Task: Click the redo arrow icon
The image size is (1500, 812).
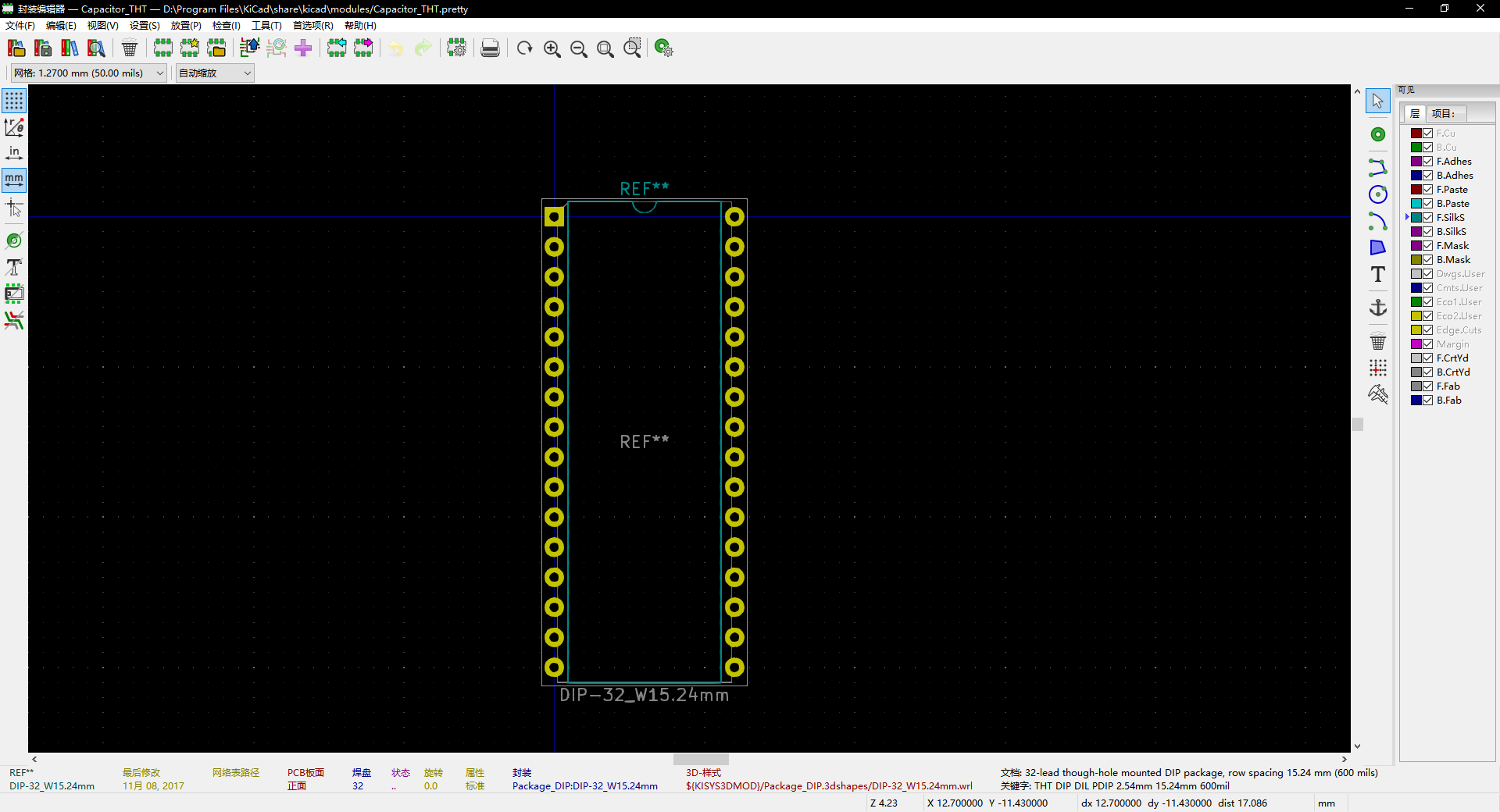Action: click(x=423, y=48)
